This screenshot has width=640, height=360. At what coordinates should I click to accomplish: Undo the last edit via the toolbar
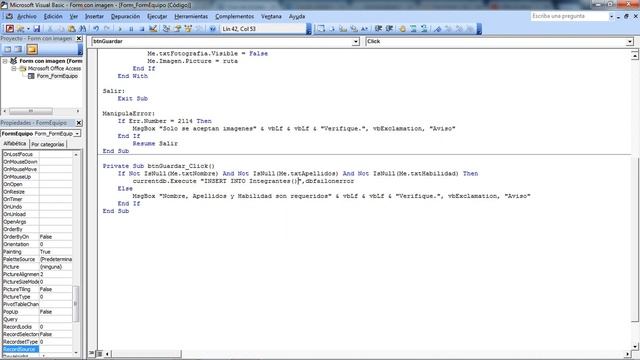pyautogui.click(x=96, y=29)
